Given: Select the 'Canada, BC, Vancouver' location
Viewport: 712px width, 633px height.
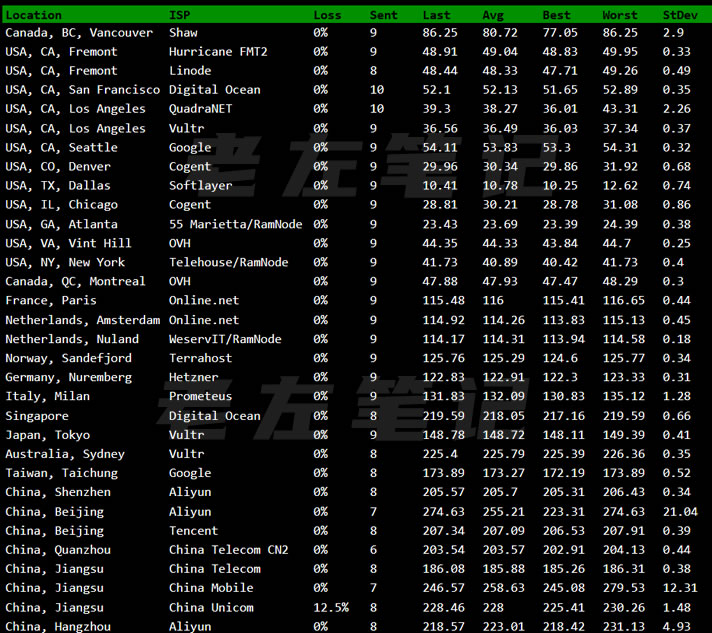Looking at the screenshot, I should (79, 33).
